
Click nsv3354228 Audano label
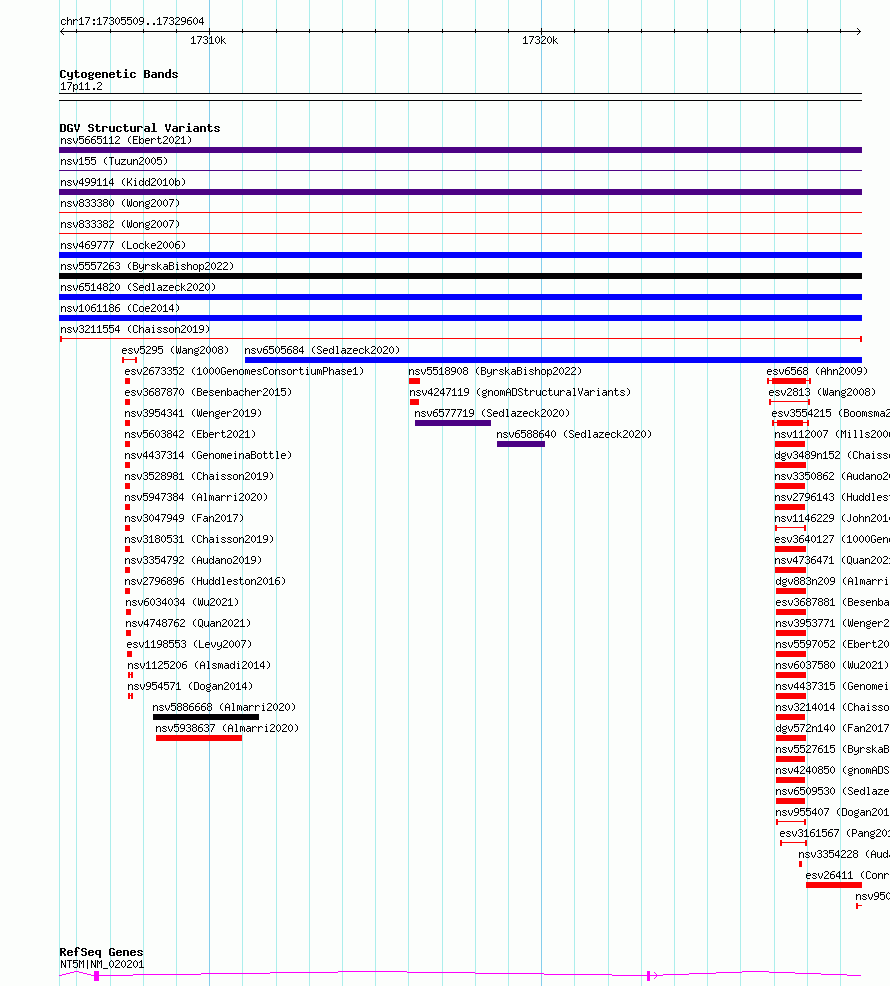(844, 854)
